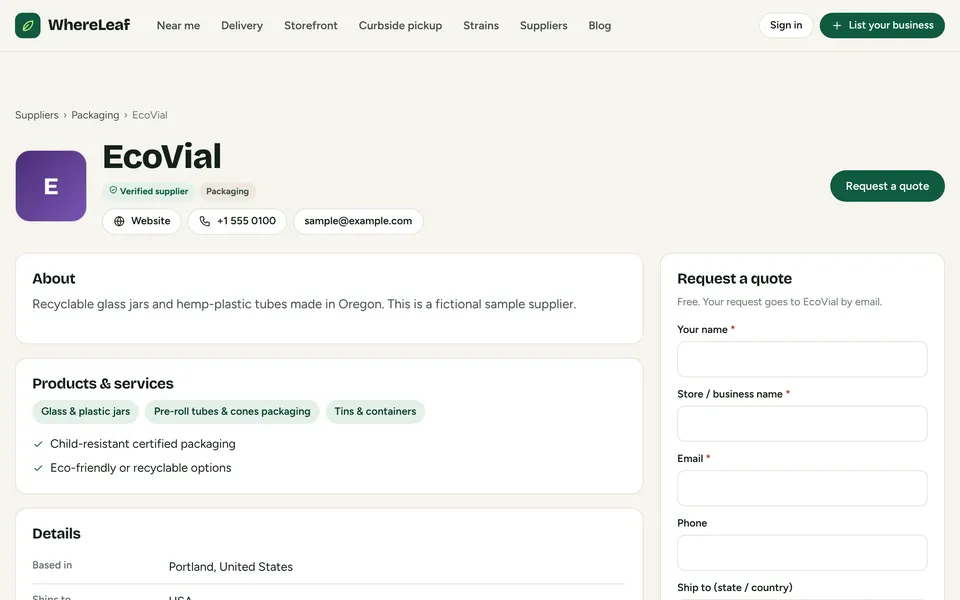Select Pre-roll tubes & cones packaging tag
960x600 pixels.
[232, 411]
